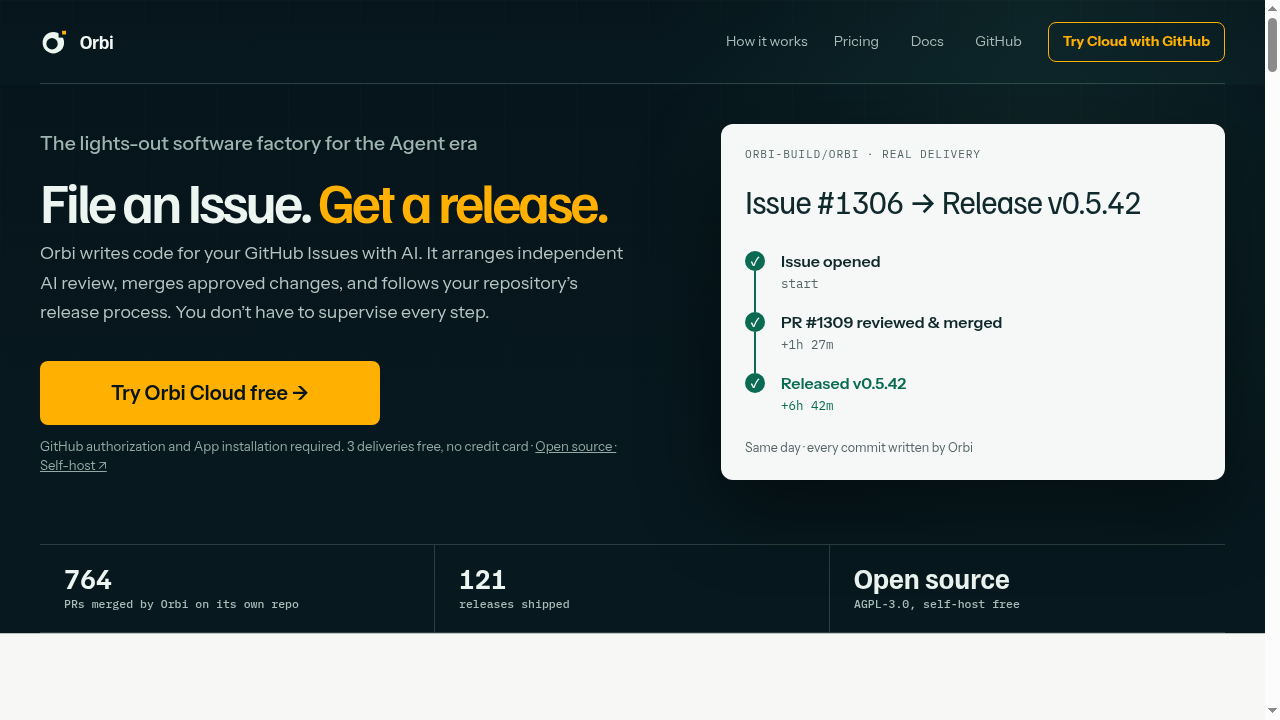Click the ORBI-BUILD/ORBI · REAL DELIVERY label
The width and height of the screenshot is (1280, 720).
tap(862, 154)
